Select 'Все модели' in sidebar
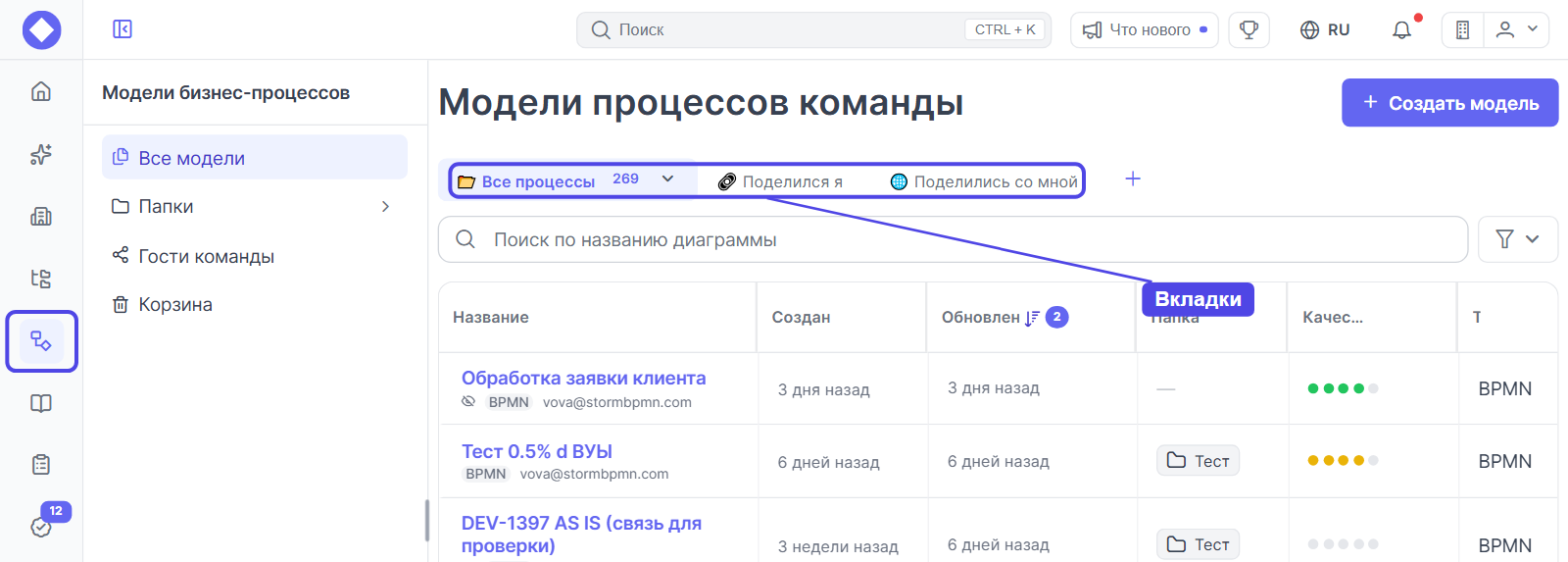The width and height of the screenshot is (1568, 562). 255,157
